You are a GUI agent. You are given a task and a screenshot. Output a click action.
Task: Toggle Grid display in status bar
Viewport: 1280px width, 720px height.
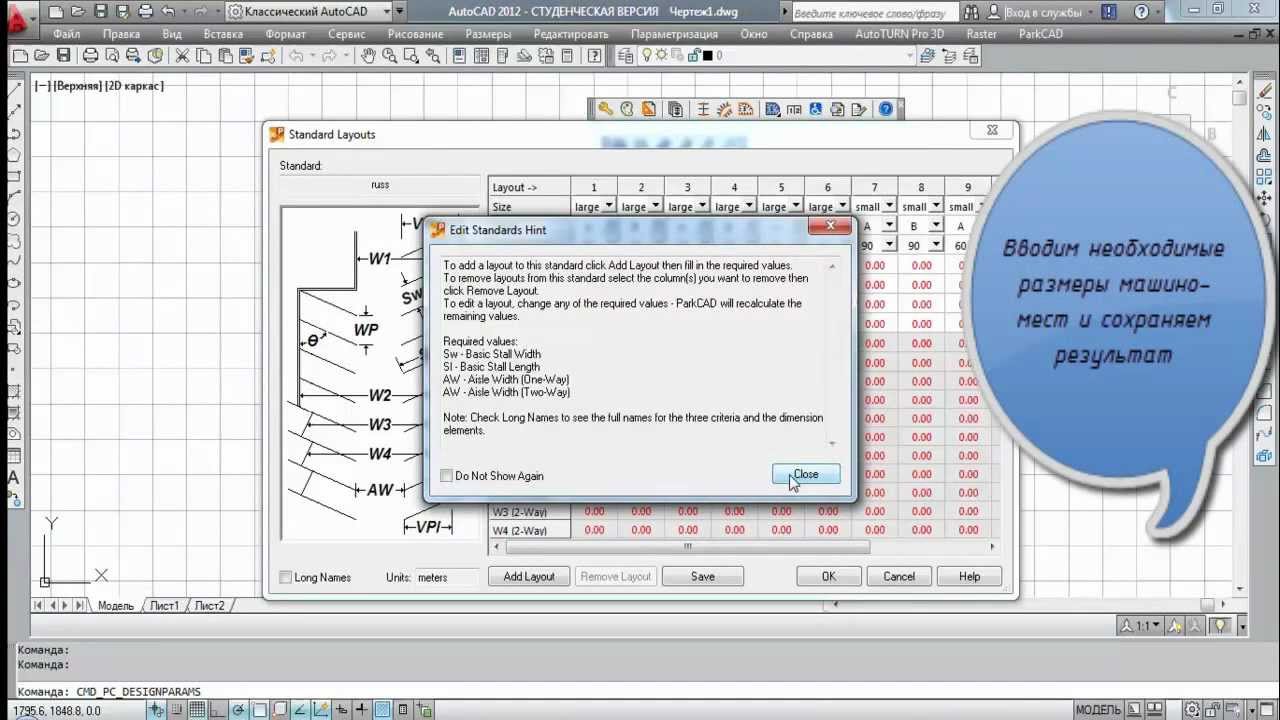[x=198, y=710]
